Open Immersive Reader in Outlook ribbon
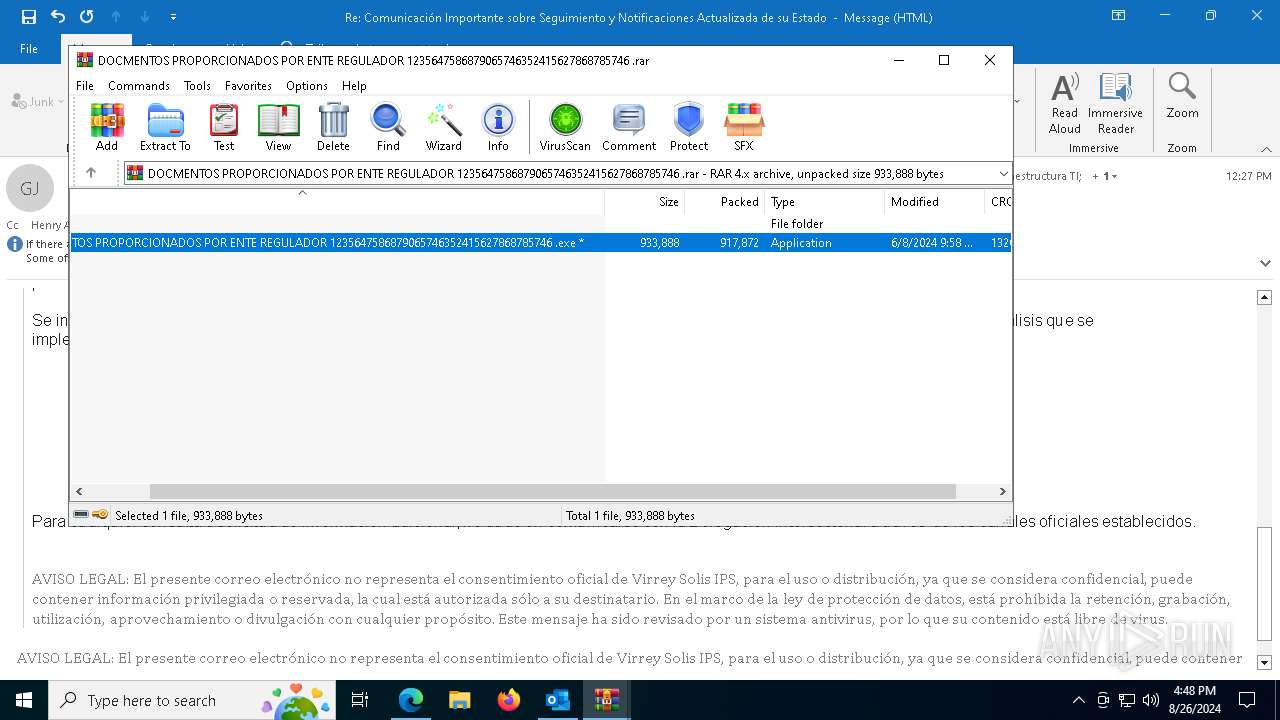This screenshot has width=1280, height=720. click(1116, 103)
